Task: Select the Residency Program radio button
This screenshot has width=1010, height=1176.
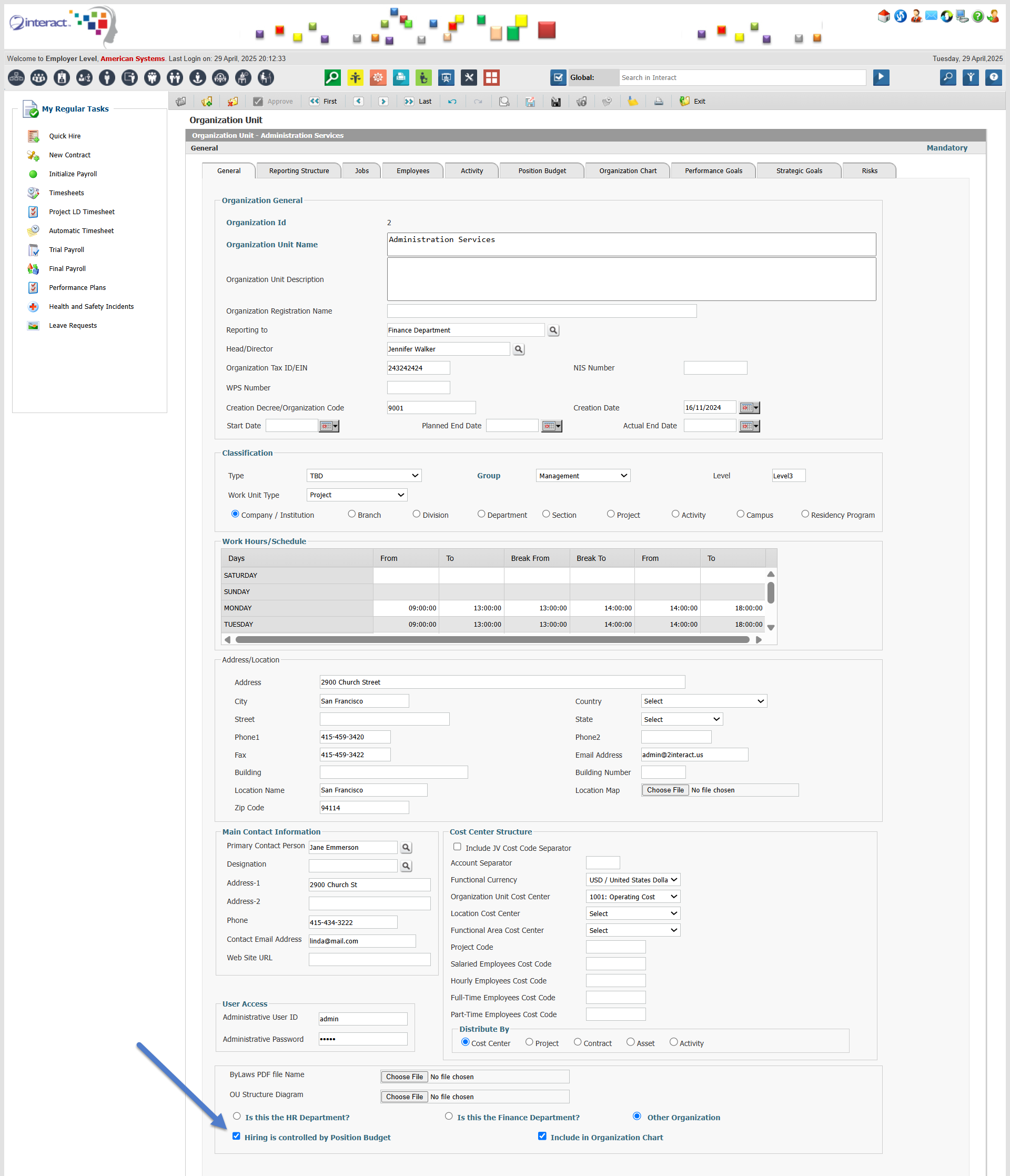Action: click(x=805, y=514)
